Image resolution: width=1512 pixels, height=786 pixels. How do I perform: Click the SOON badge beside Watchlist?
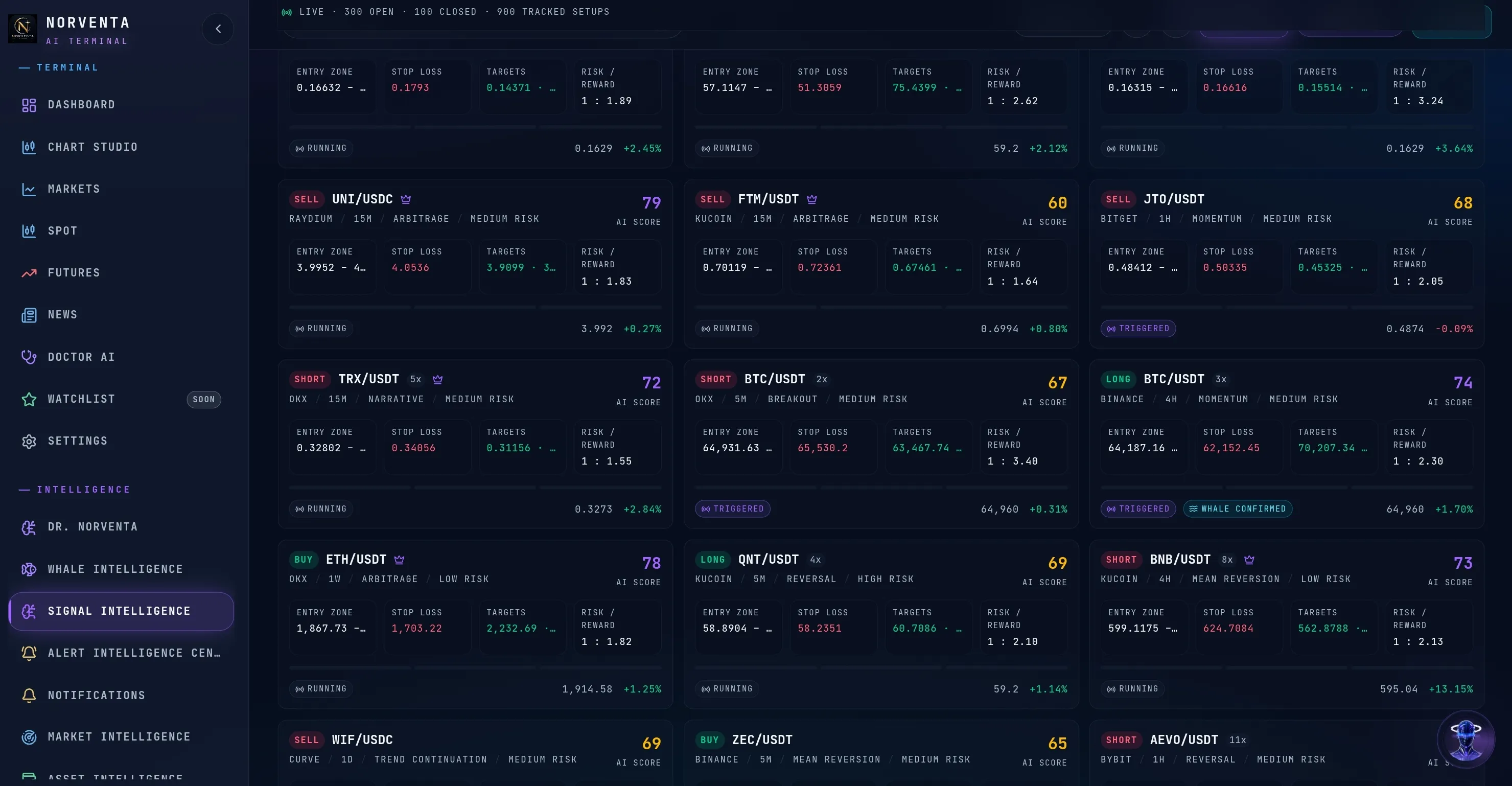click(204, 399)
